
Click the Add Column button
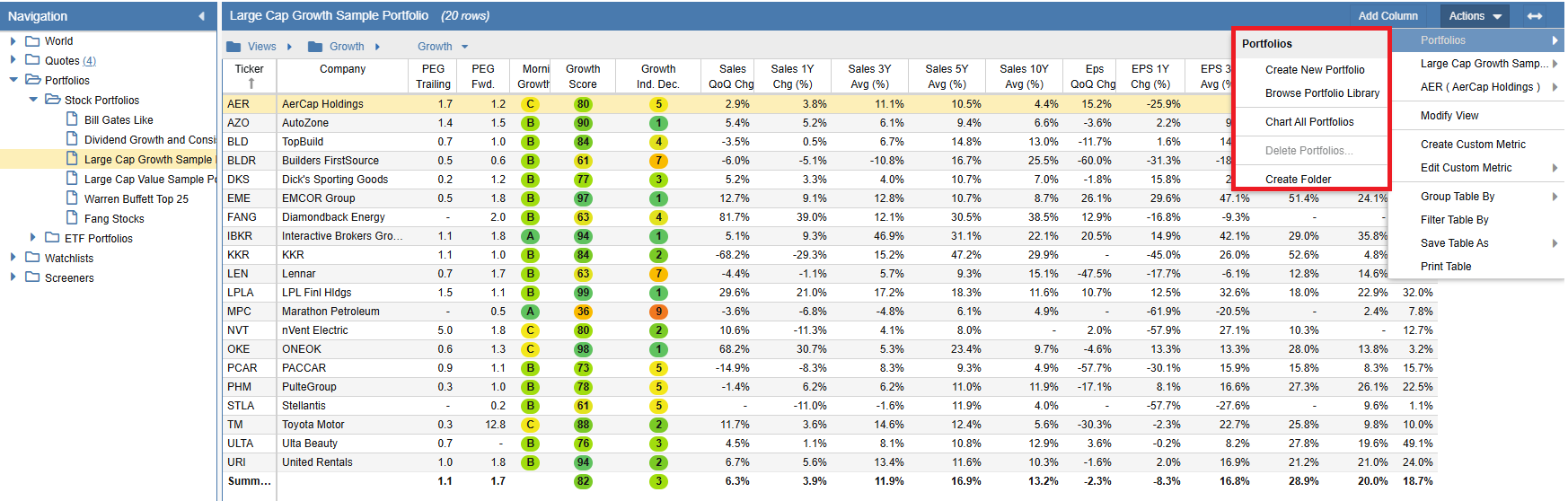[x=1387, y=16]
